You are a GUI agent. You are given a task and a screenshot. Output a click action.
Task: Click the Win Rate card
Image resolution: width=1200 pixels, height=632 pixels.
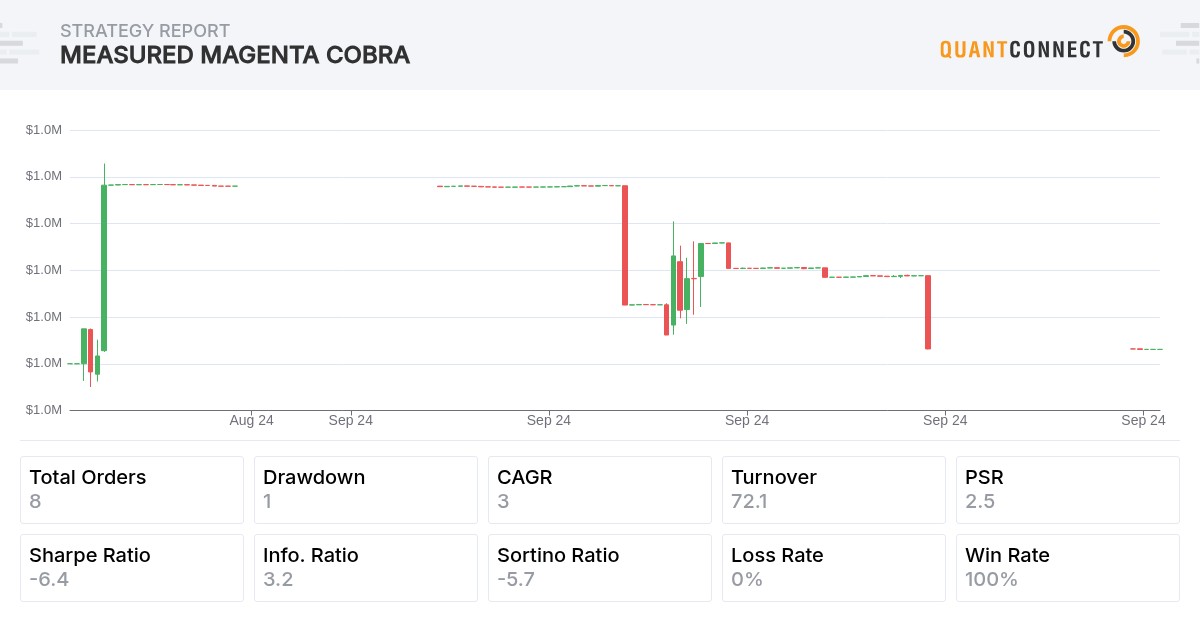tap(1068, 568)
